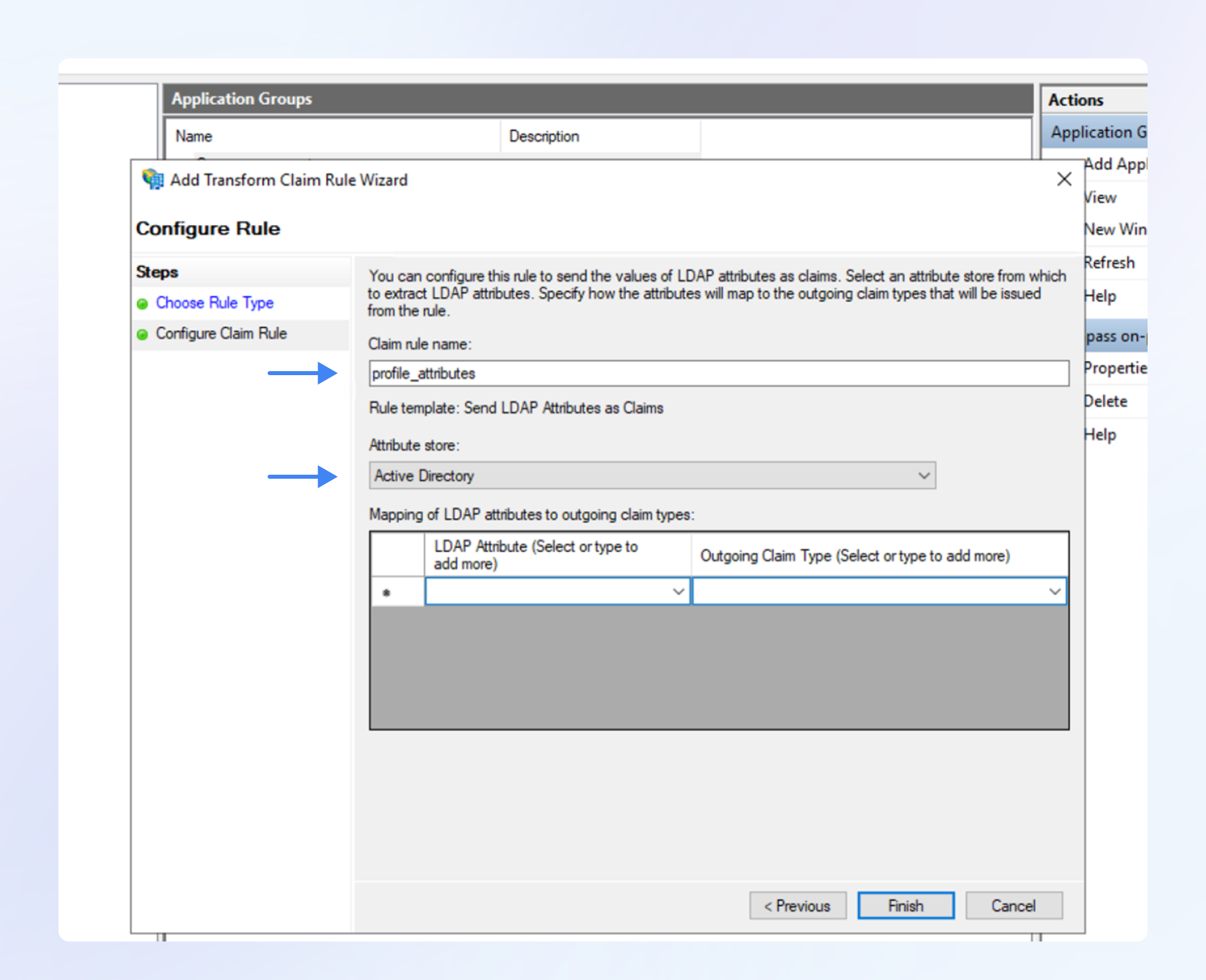Choose Delete in the Actions pane
The image size is (1206, 980).
pyautogui.click(x=1106, y=402)
